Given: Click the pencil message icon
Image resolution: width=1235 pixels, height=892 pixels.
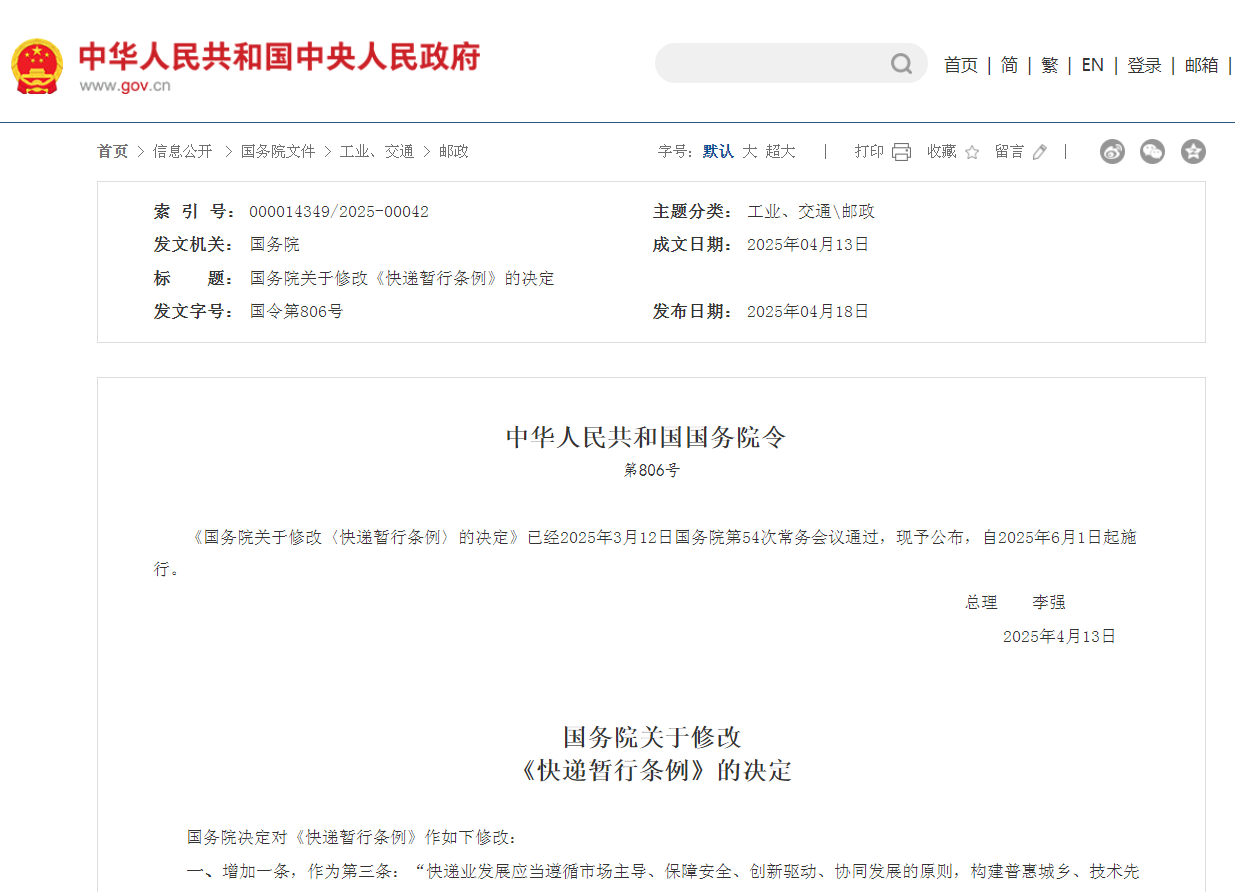Looking at the screenshot, I should click(x=1040, y=152).
